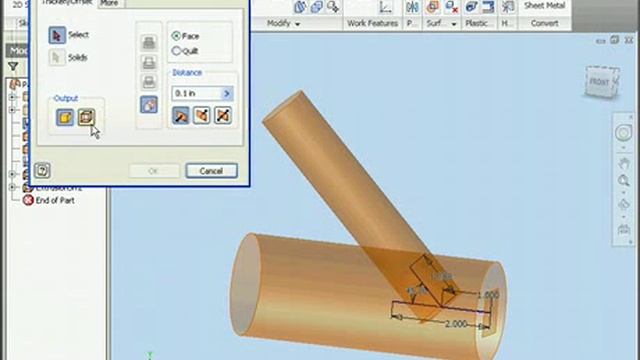This screenshot has width=640, height=360.
Task: Expand the Extrusion tree node
Action: coord(12,187)
